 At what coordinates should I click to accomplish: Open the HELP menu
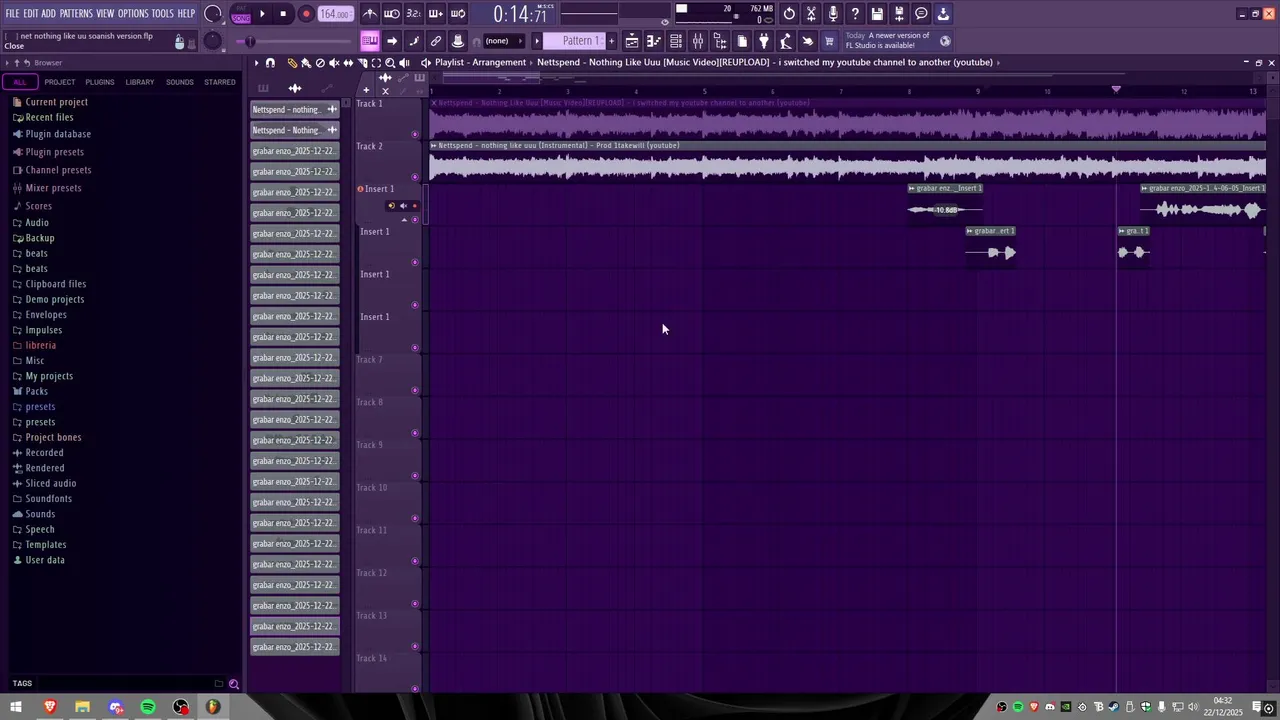click(x=186, y=13)
